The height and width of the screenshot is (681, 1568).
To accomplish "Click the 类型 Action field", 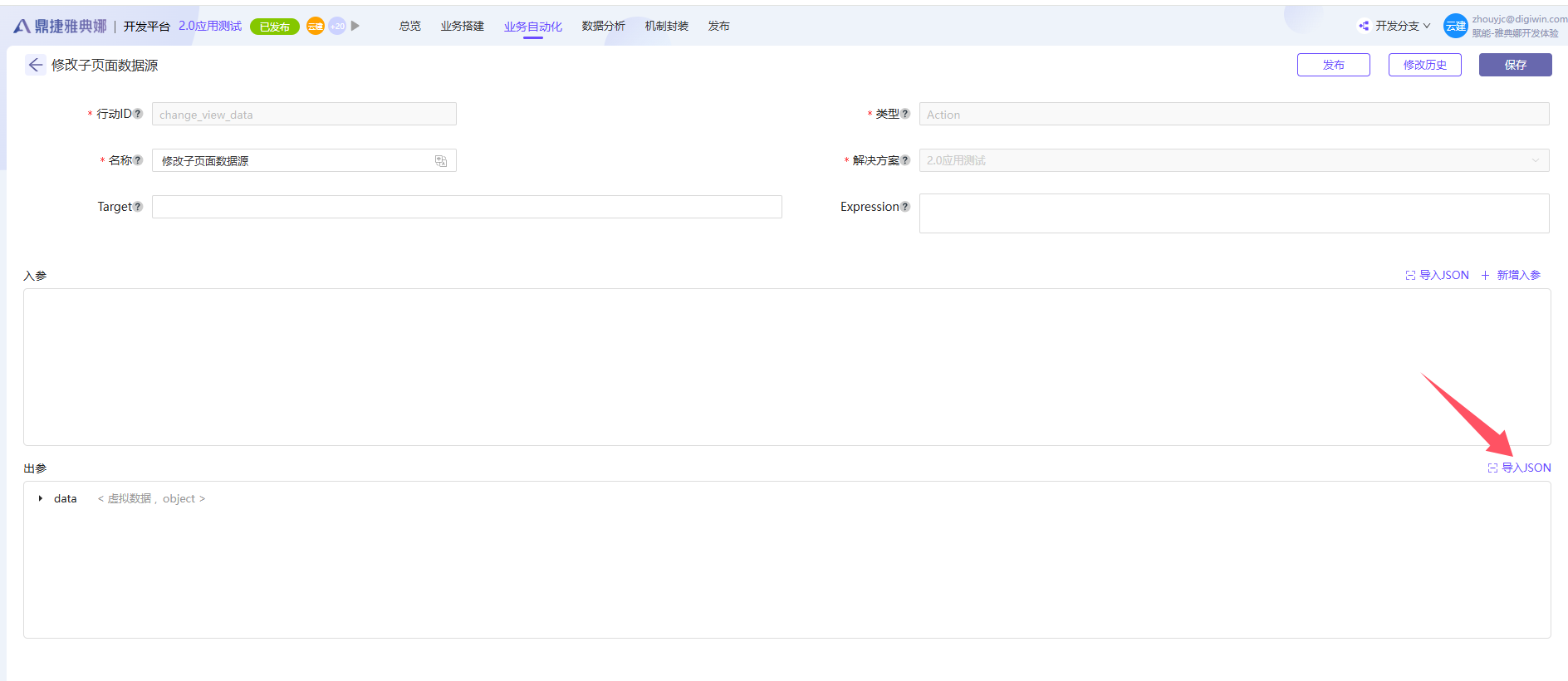I will pyautogui.click(x=1234, y=114).
